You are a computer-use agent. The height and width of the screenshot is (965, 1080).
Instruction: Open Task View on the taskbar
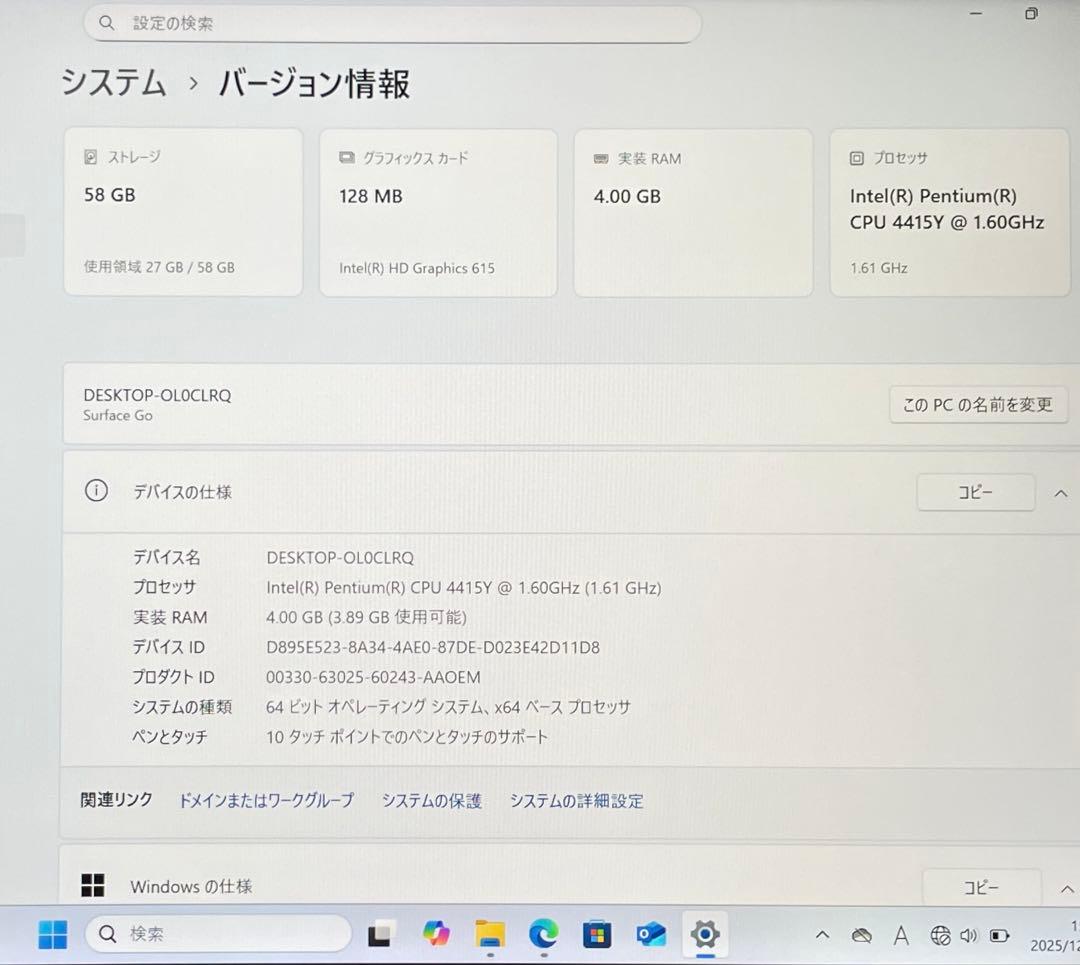pyautogui.click(x=381, y=935)
